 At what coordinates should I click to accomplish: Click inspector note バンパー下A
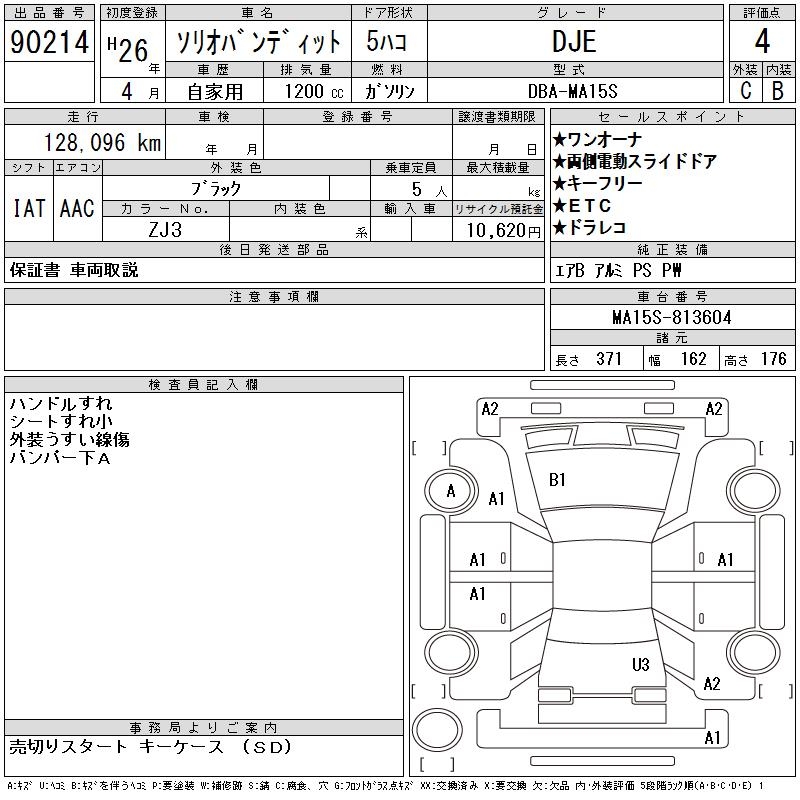coord(60,458)
